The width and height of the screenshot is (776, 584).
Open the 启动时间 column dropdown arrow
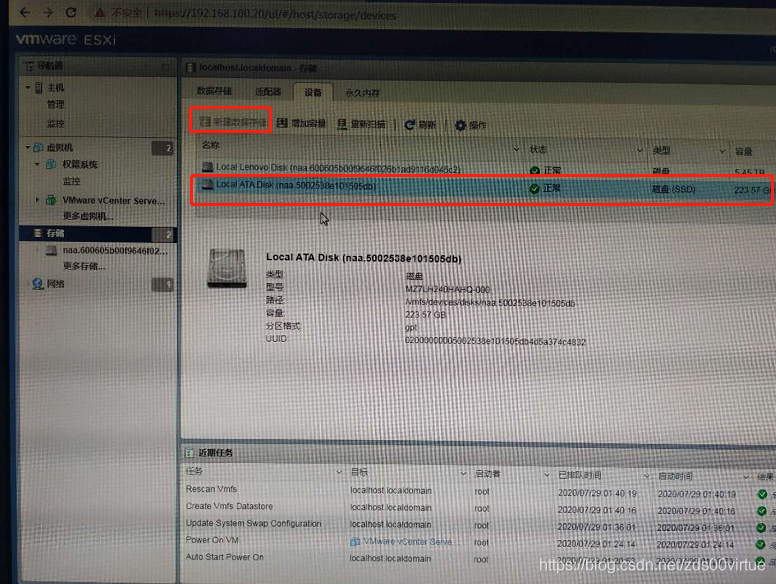pos(746,477)
